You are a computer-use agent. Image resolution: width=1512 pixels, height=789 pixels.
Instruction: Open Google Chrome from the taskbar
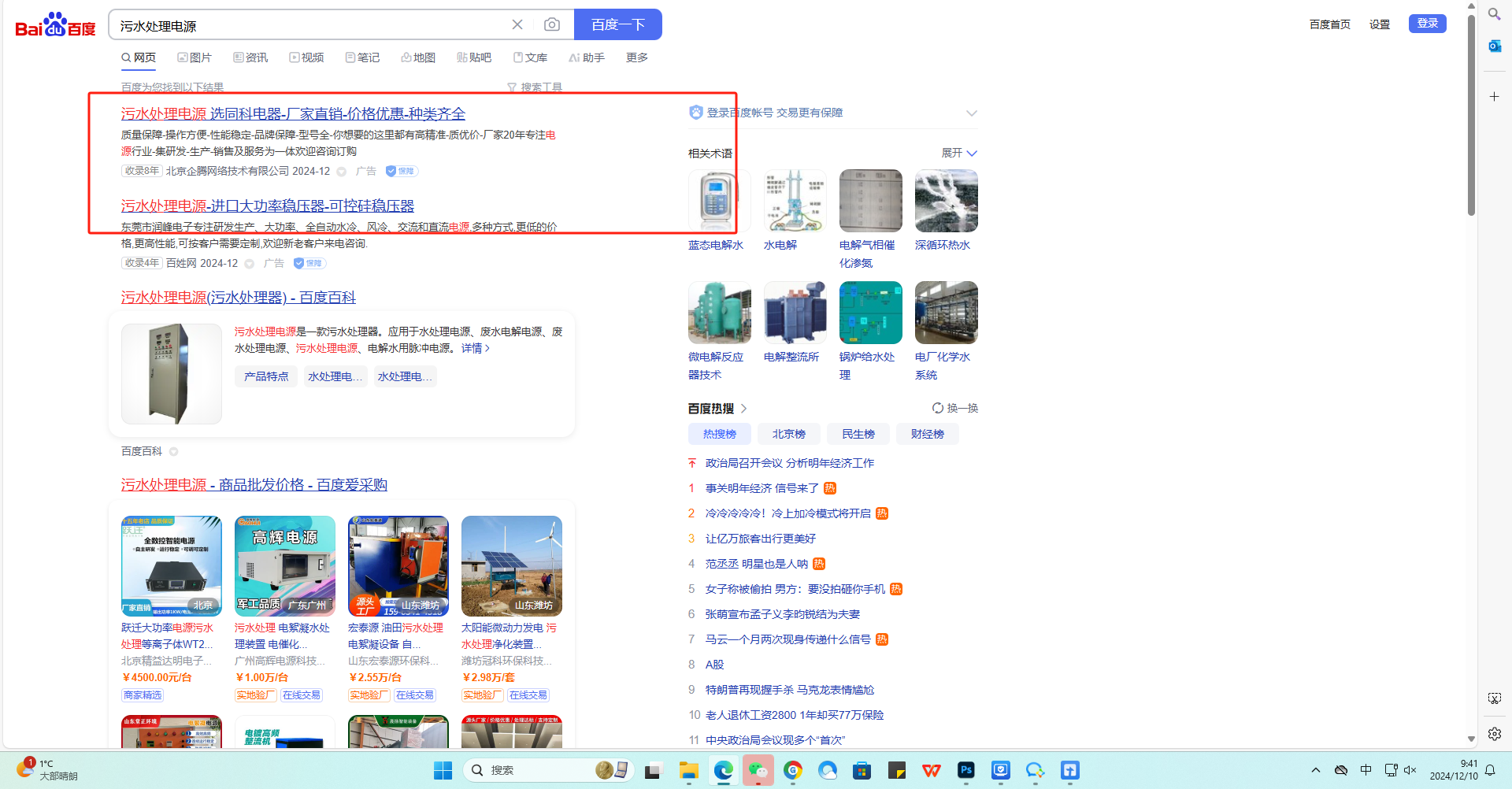pos(793,770)
